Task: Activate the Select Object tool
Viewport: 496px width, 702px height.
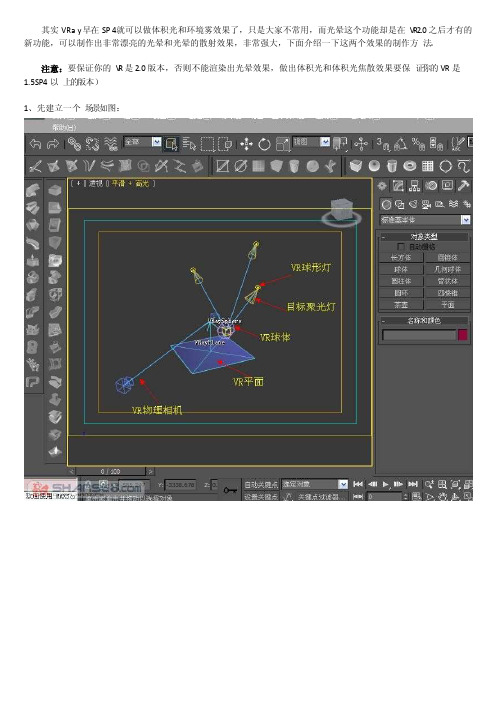Action: [171, 144]
